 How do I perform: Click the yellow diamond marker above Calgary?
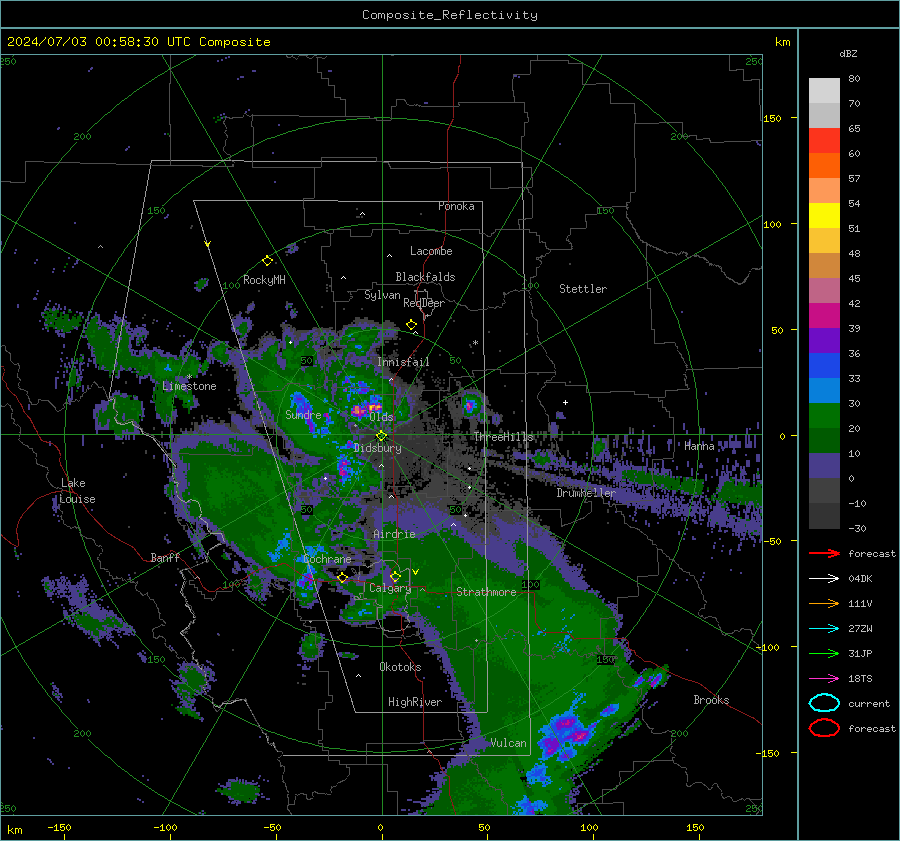[x=395, y=576]
